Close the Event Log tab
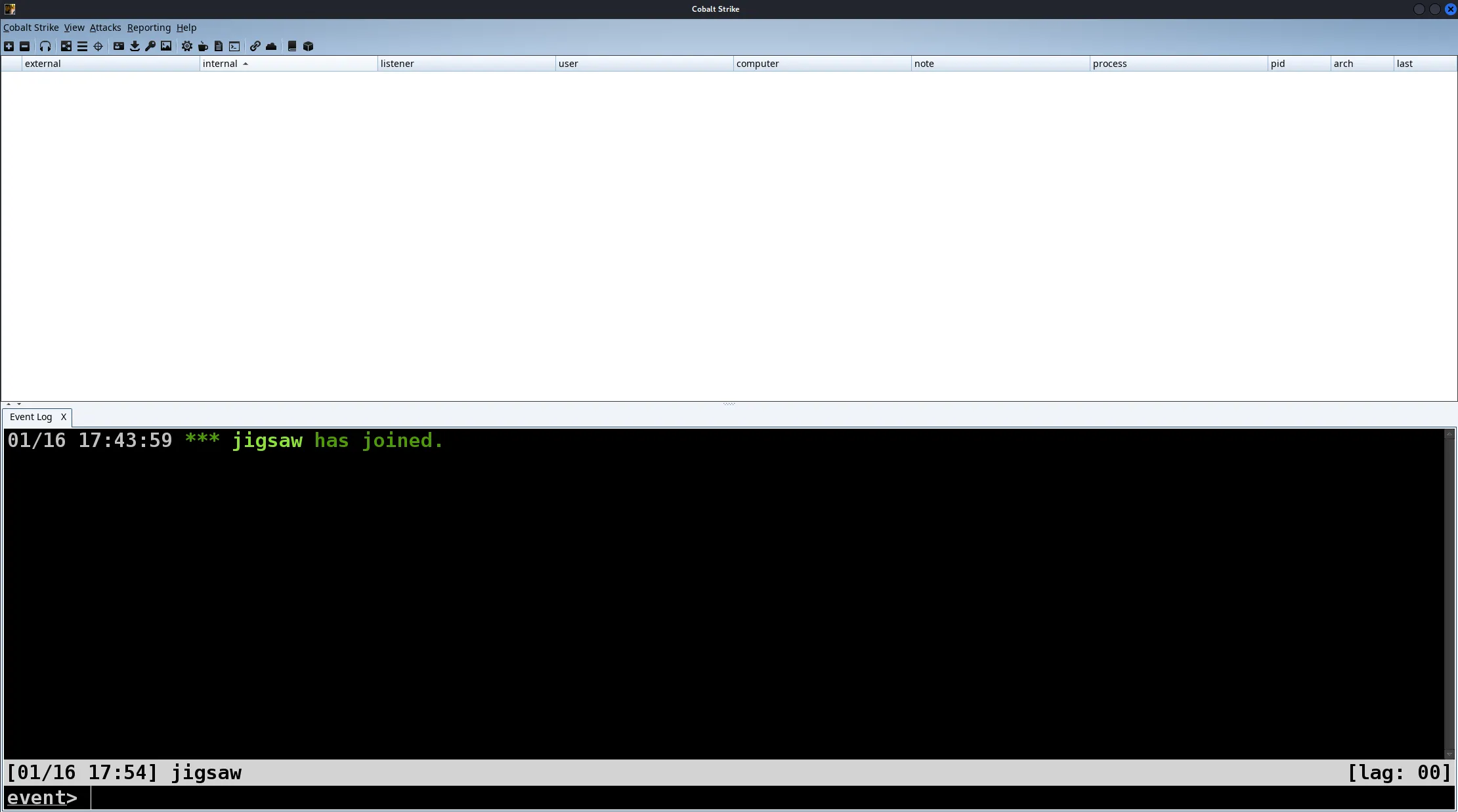This screenshot has width=1458, height=812. click(64, 417)
